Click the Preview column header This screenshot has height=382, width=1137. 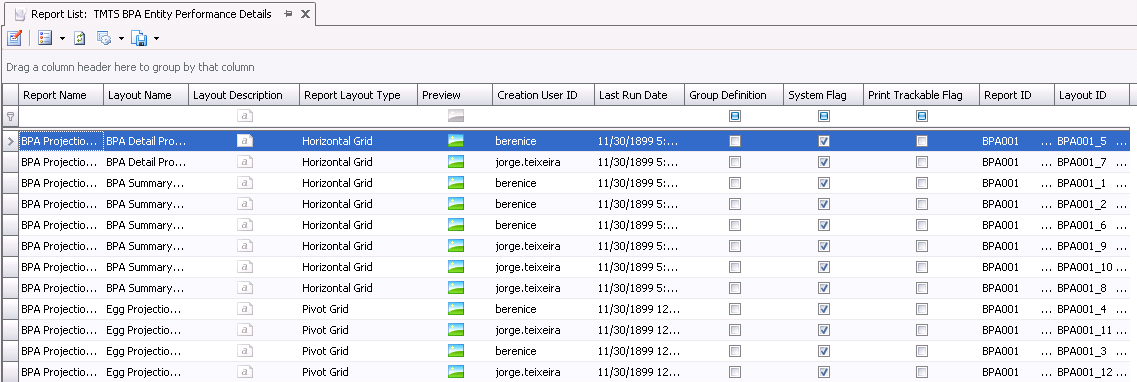pyautogui.click(x=455, y=95)
